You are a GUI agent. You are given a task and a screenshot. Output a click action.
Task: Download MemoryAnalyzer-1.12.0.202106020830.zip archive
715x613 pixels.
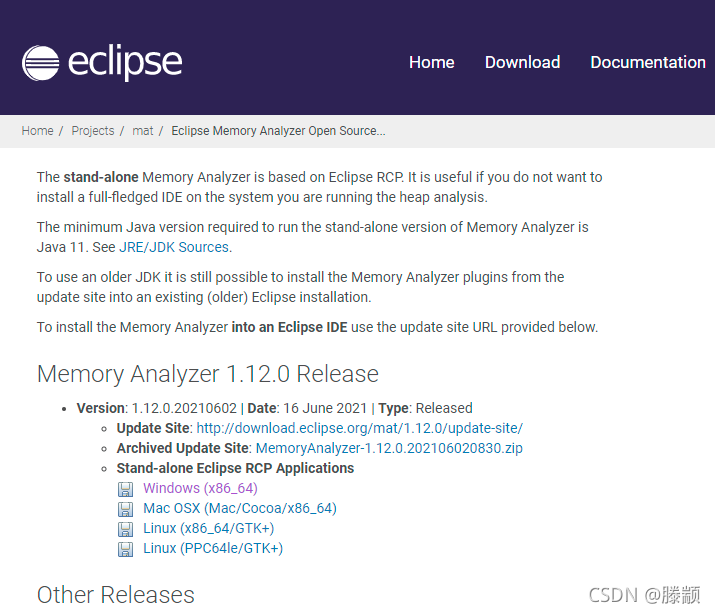(389, 448)
